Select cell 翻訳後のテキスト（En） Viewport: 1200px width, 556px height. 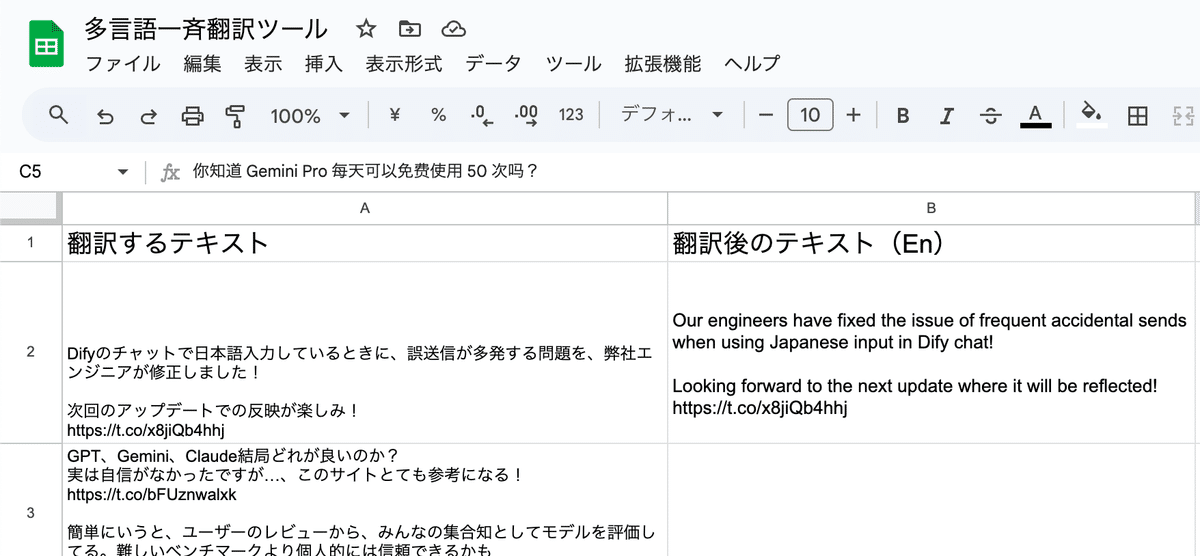(x=931, y=243)
